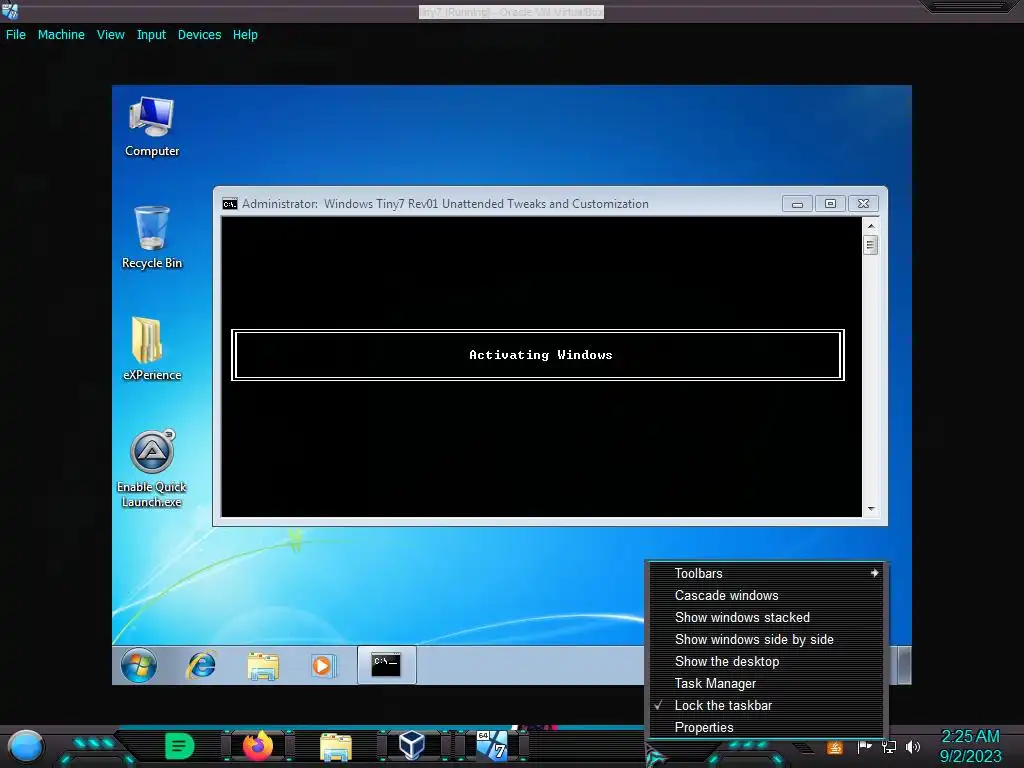Launch Internet Explorer from guest taskbar
The image size is (1024, 768).
coord(201,665)
